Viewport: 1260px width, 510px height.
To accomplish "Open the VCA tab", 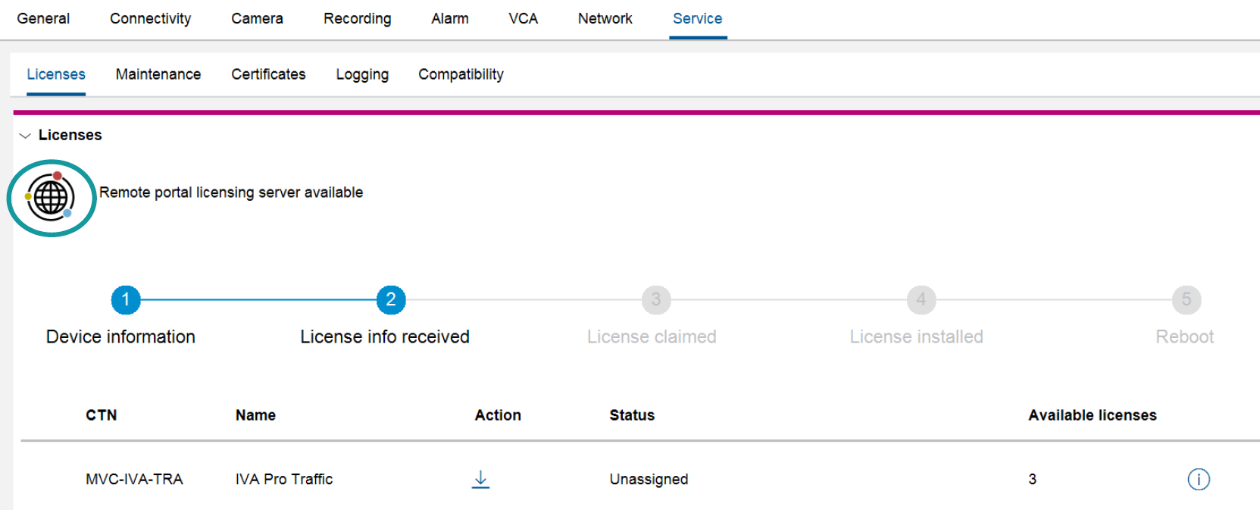I will pyautogui.click(x=523, y=19).
